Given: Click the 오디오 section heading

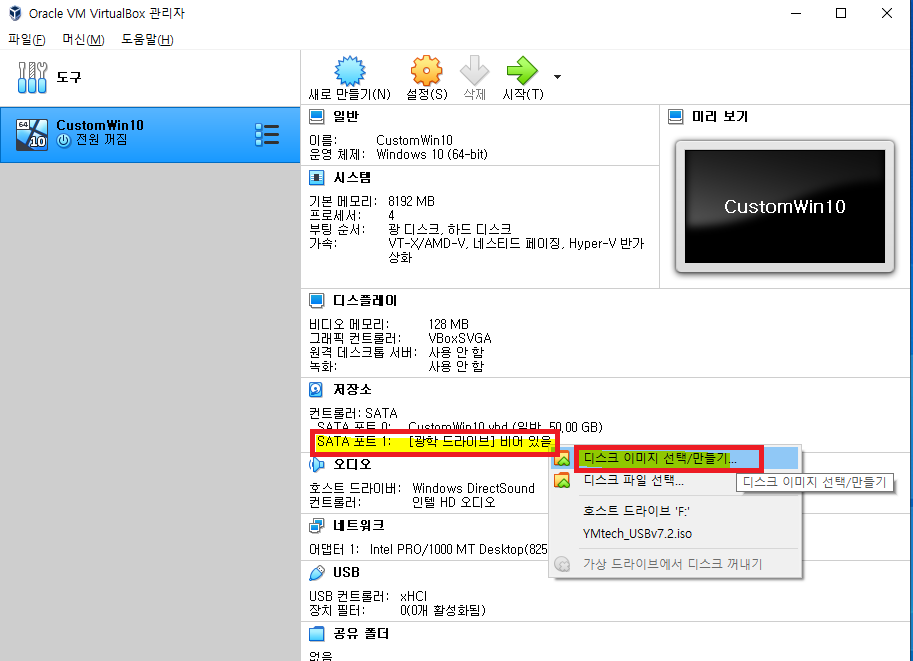Looking at the screenshot, I should point(352,464).
